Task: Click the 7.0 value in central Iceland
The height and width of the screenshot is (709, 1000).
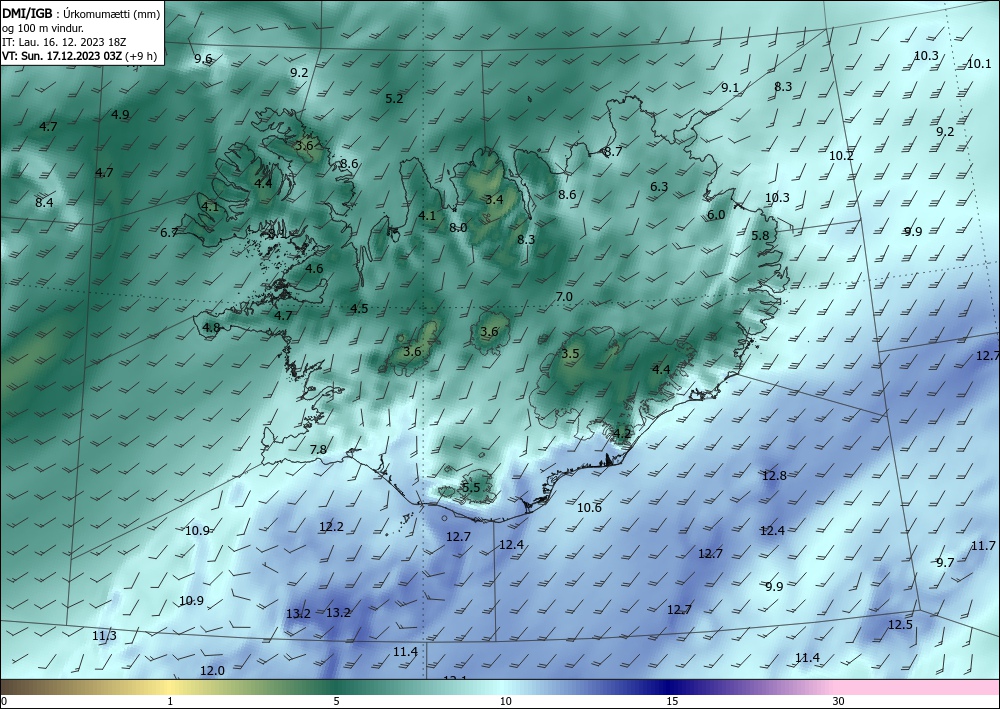Action: pos(564,296)
